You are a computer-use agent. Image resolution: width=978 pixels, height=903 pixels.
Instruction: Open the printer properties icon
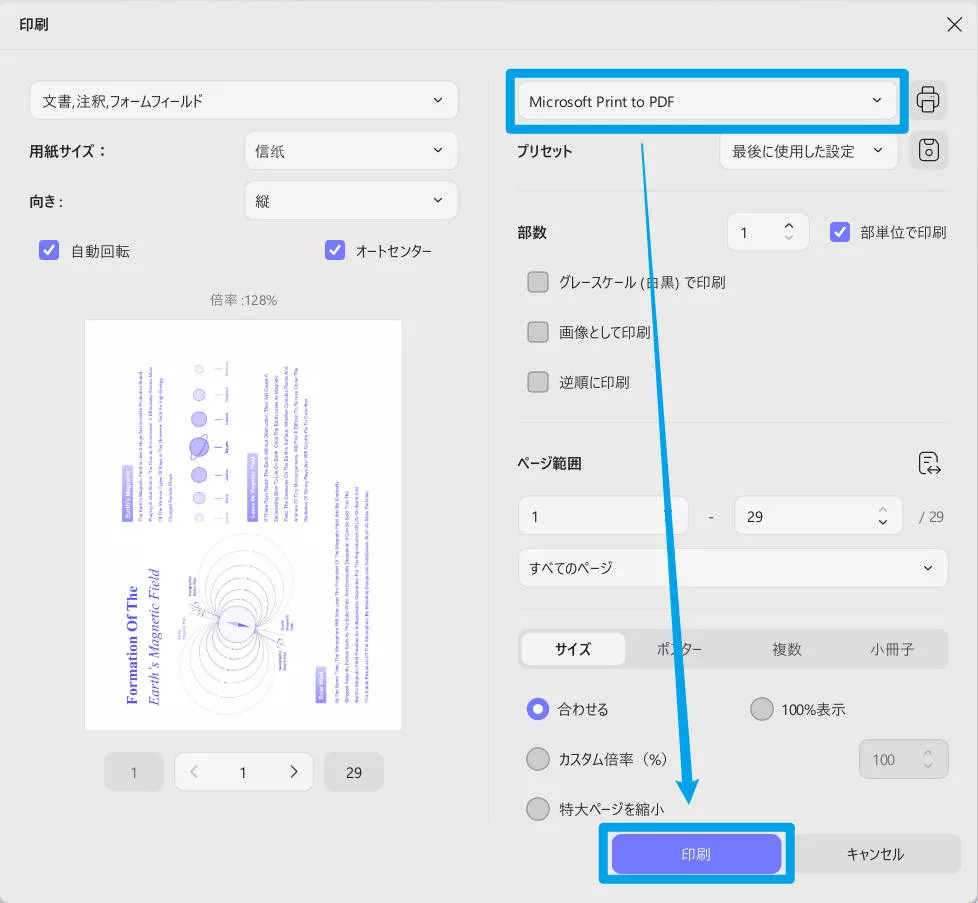coord(928,99)
